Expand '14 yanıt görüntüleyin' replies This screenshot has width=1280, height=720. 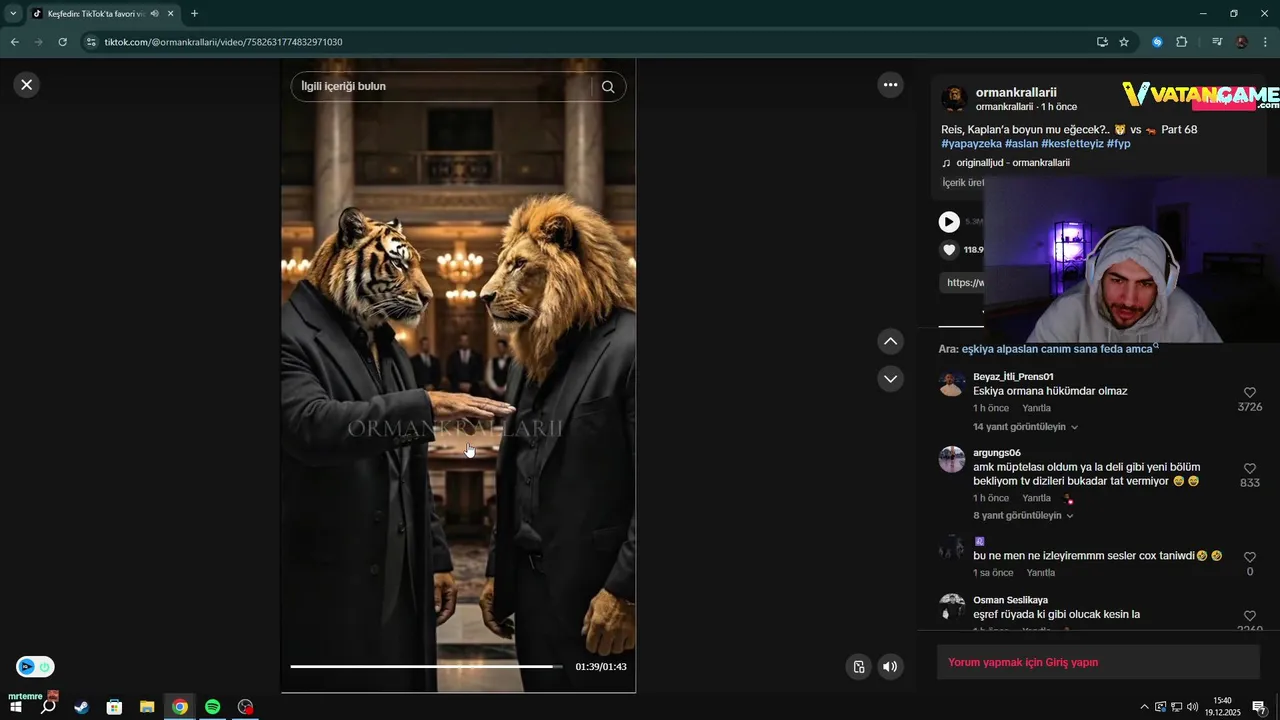[1026, 427]
